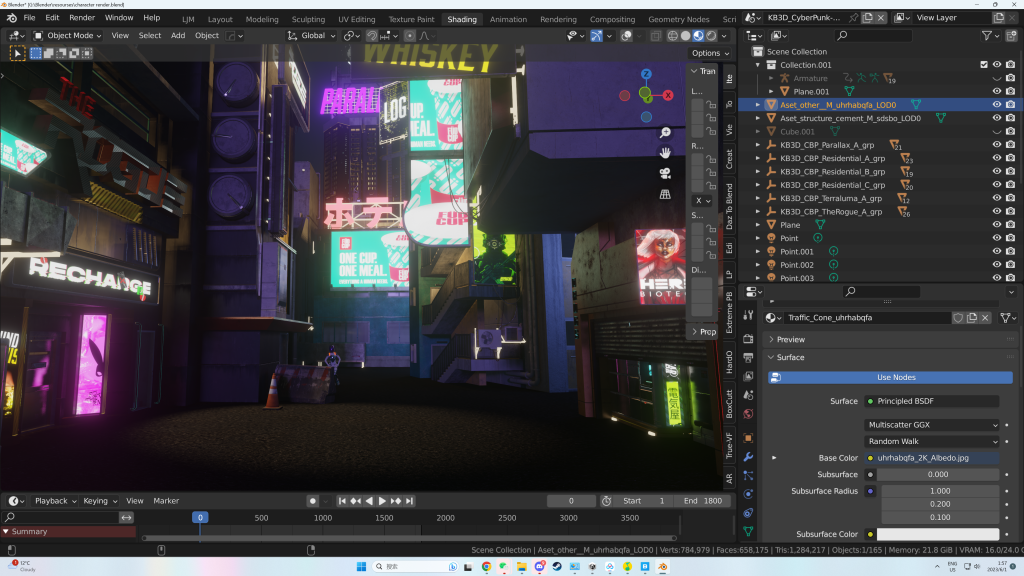Screen dimensions: 1024x576
Task: Open the Random Walk subsurface method dropdown
Action: tap(932, 441)
